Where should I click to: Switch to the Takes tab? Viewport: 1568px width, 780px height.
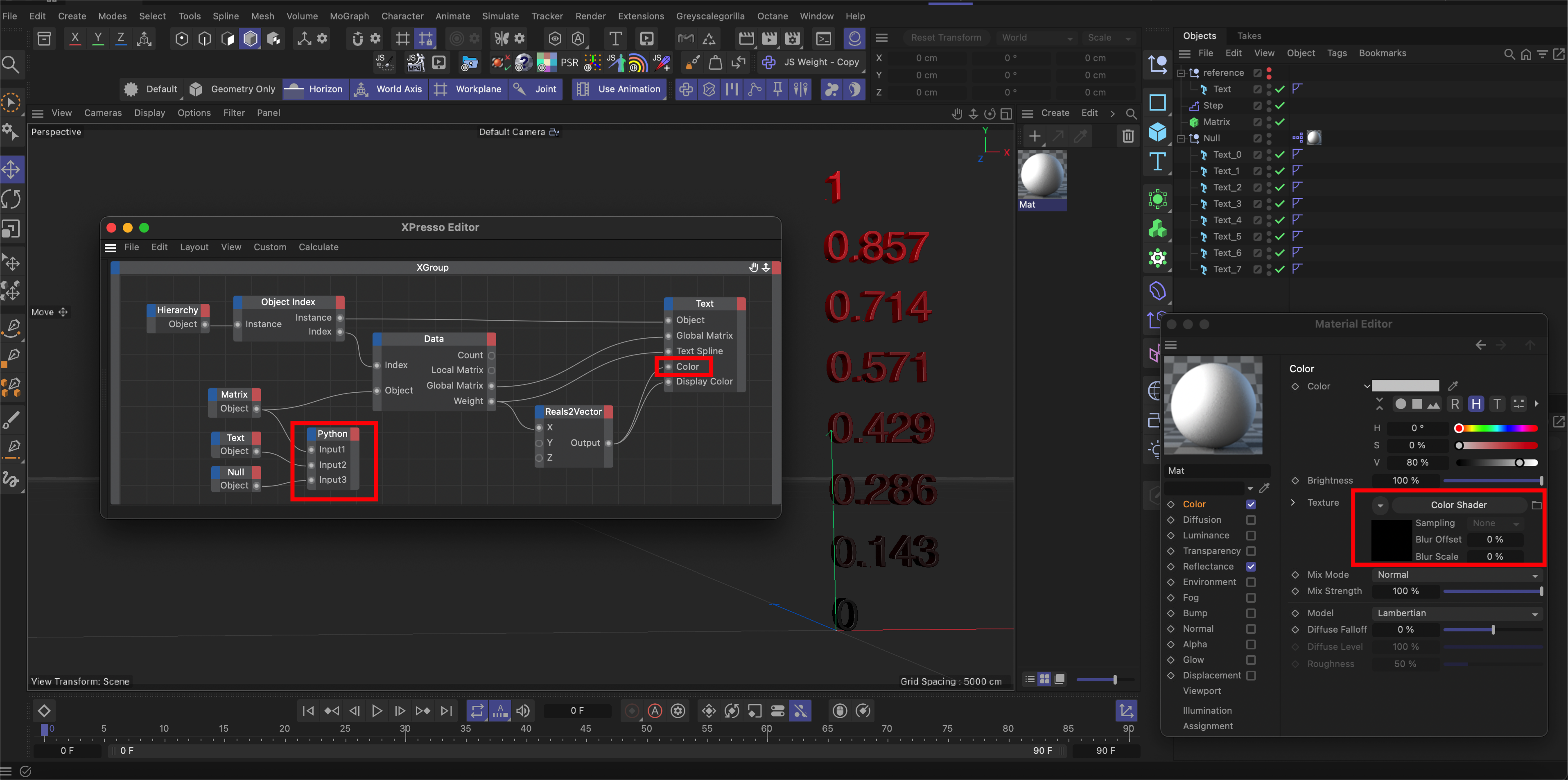[x=1249, y=36]
